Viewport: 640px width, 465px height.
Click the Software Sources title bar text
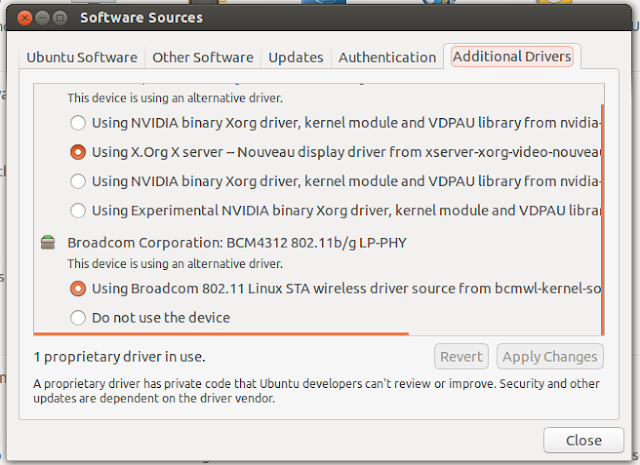click(141, 18)
